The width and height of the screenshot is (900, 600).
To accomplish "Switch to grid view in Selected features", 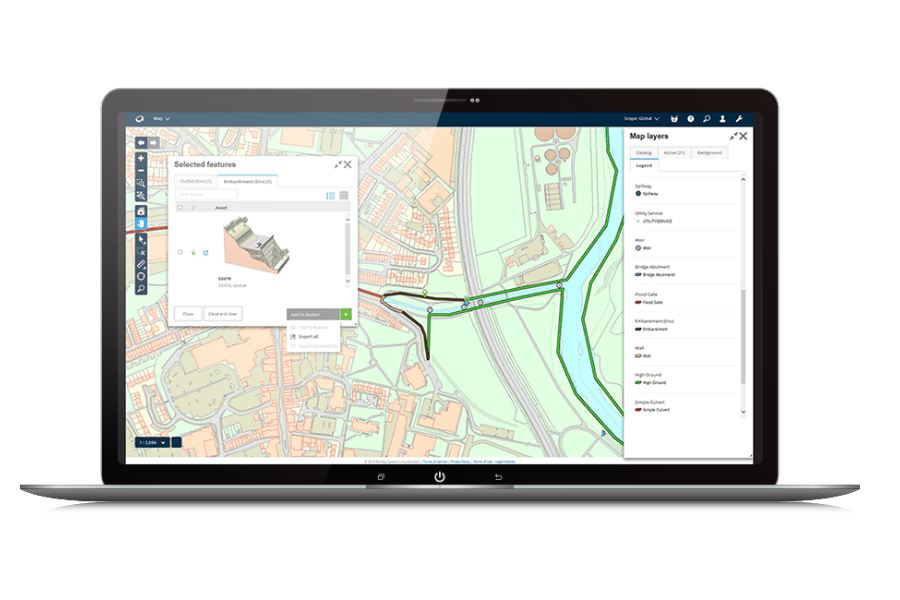I will point(344,195).
